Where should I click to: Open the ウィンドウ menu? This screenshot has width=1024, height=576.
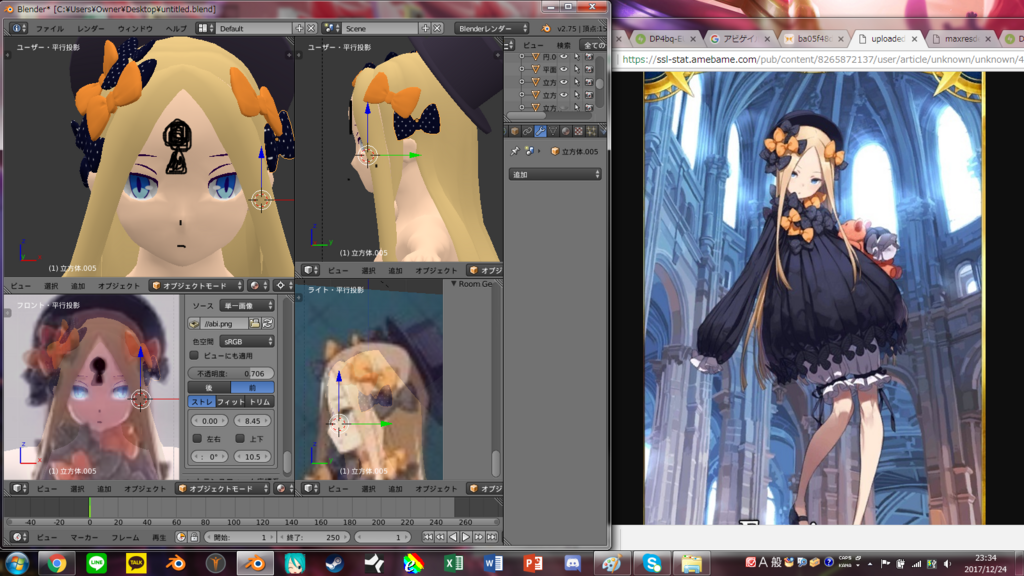tap(135, 29)
